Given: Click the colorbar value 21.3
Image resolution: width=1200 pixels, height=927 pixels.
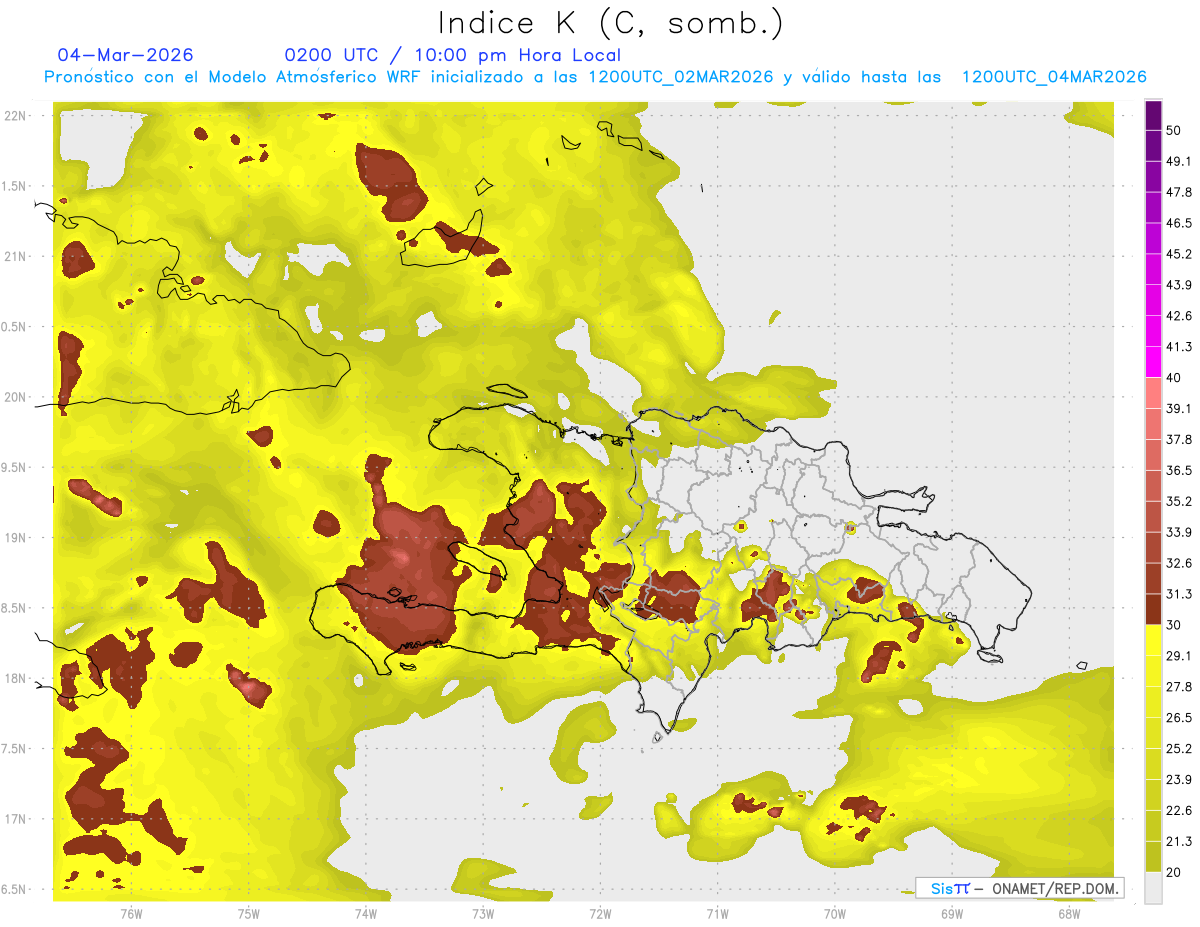Looking at the screenshot, I should (1178, 842).
